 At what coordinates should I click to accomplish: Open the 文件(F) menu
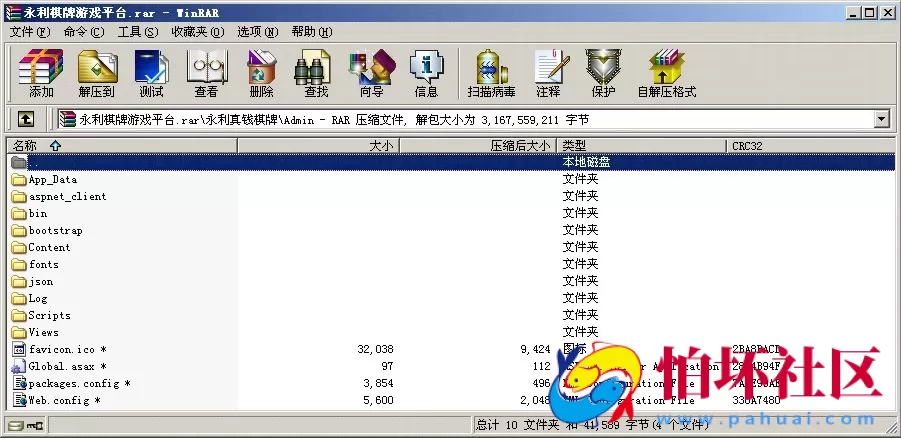30,32
